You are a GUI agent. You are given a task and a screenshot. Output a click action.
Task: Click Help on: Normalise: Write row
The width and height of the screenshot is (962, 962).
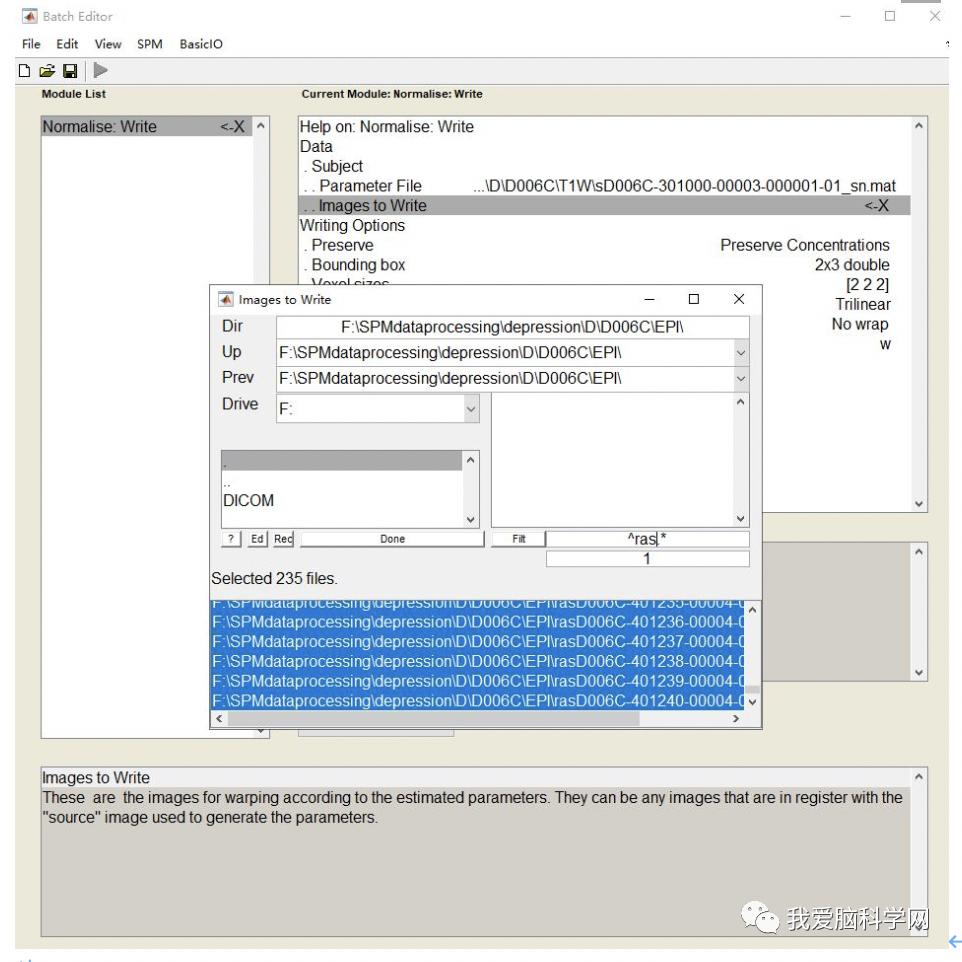tap(604, 126)
